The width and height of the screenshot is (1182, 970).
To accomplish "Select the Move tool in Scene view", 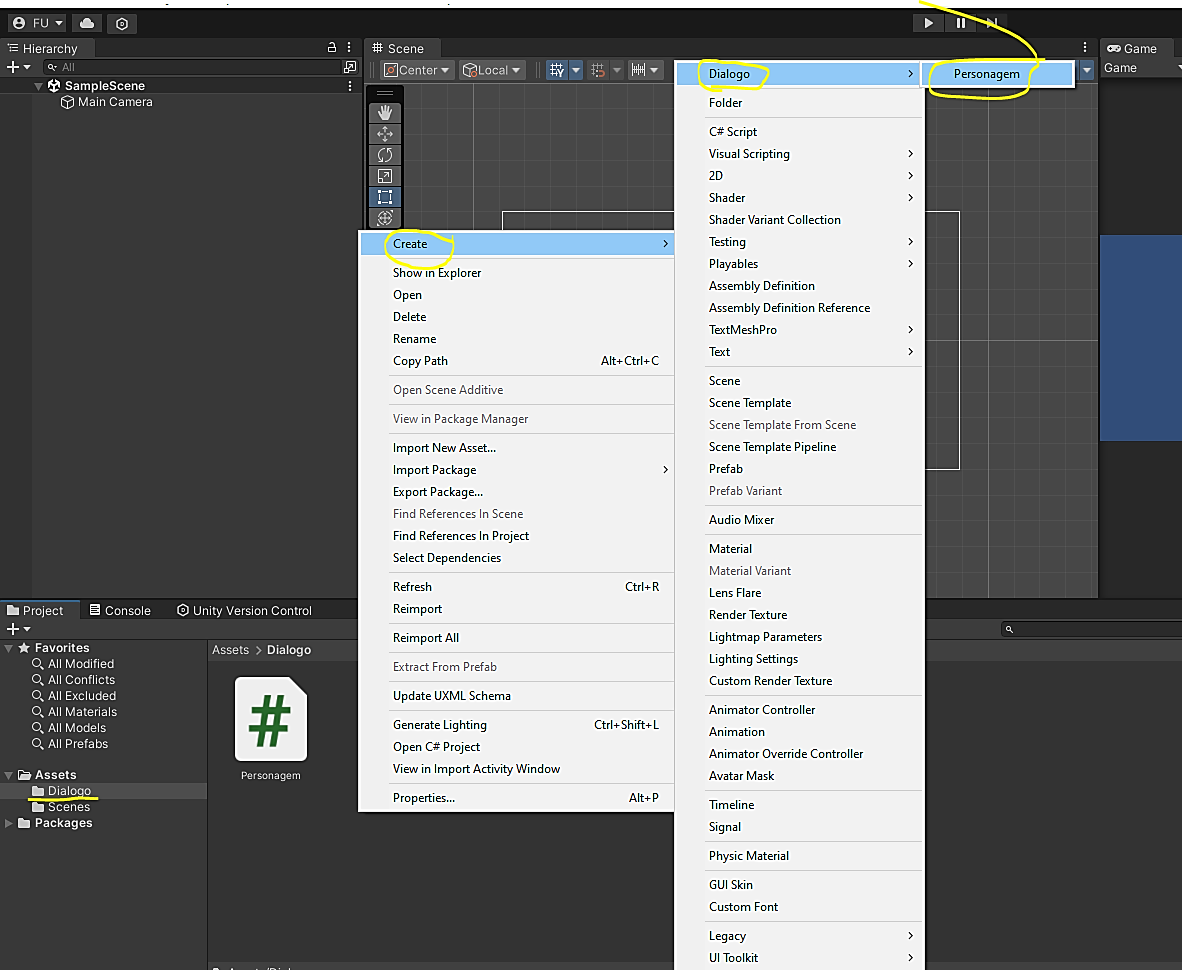I will click(385, 134).
